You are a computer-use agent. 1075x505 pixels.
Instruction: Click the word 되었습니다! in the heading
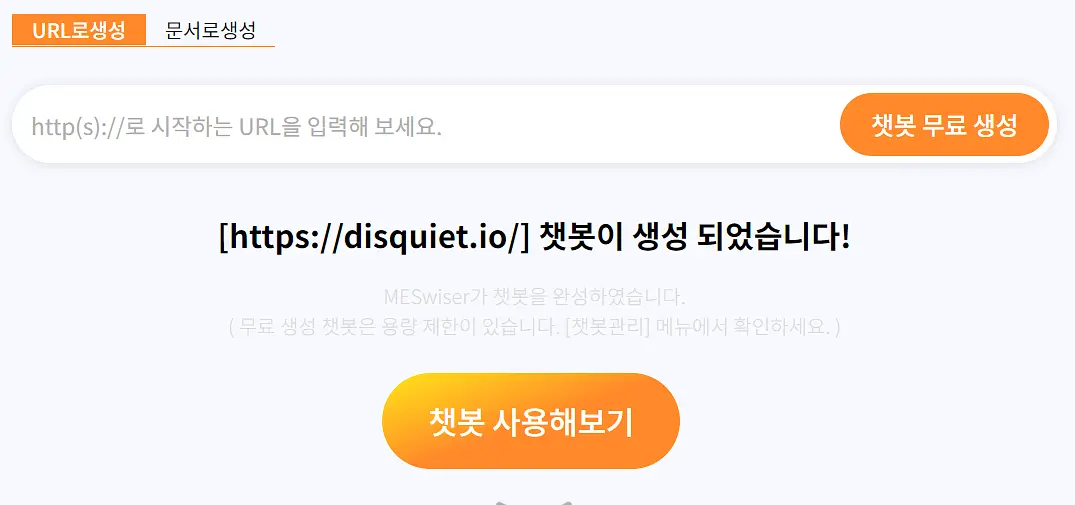click(x=773, y=238)
